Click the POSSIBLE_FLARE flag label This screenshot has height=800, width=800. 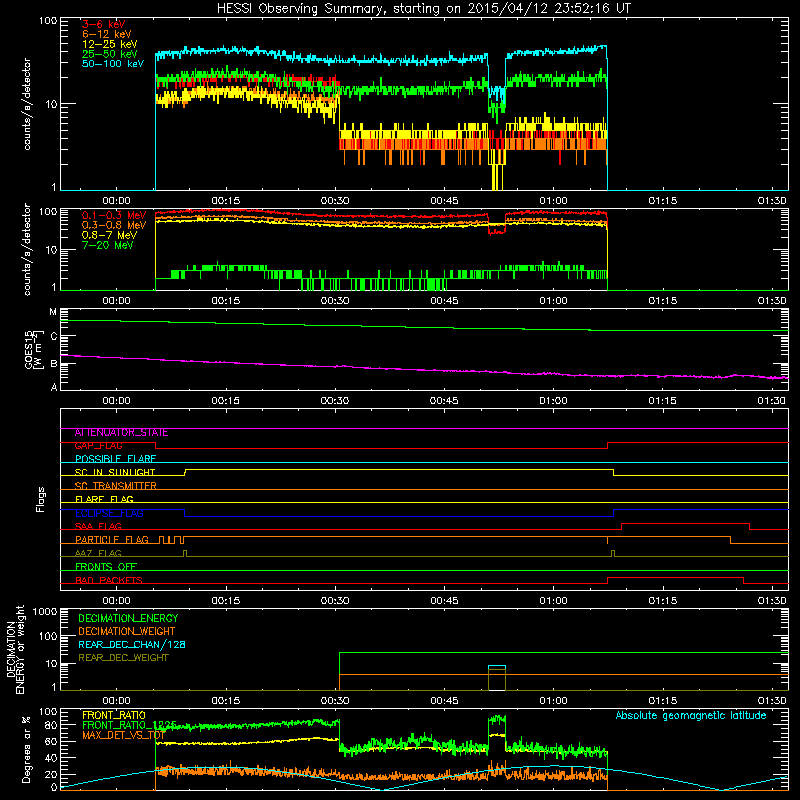115,459
